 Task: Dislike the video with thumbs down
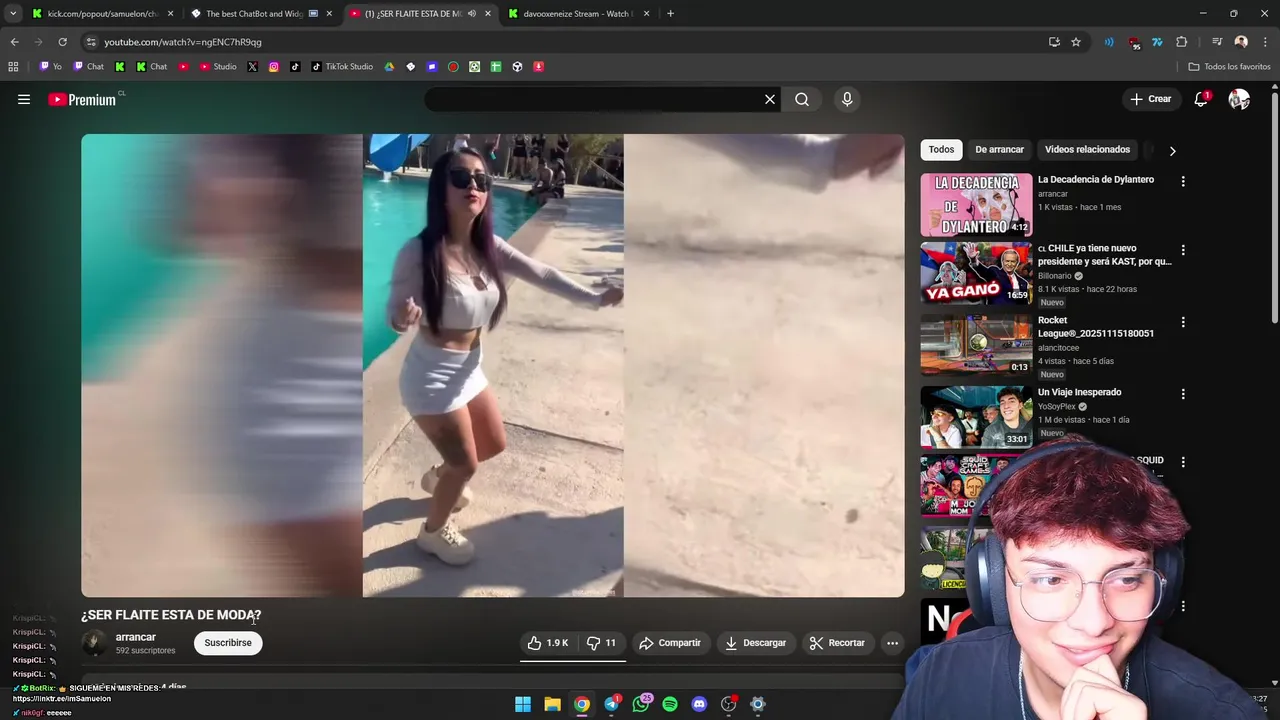tap(601, 643)
